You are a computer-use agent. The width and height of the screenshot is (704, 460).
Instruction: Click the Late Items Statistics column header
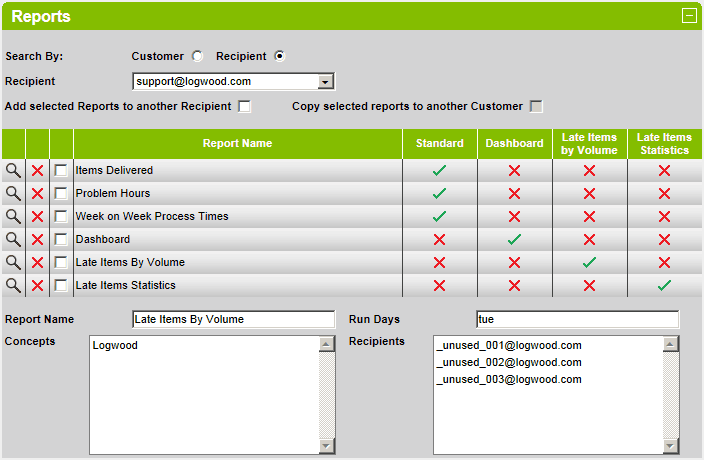coord(664,144)
